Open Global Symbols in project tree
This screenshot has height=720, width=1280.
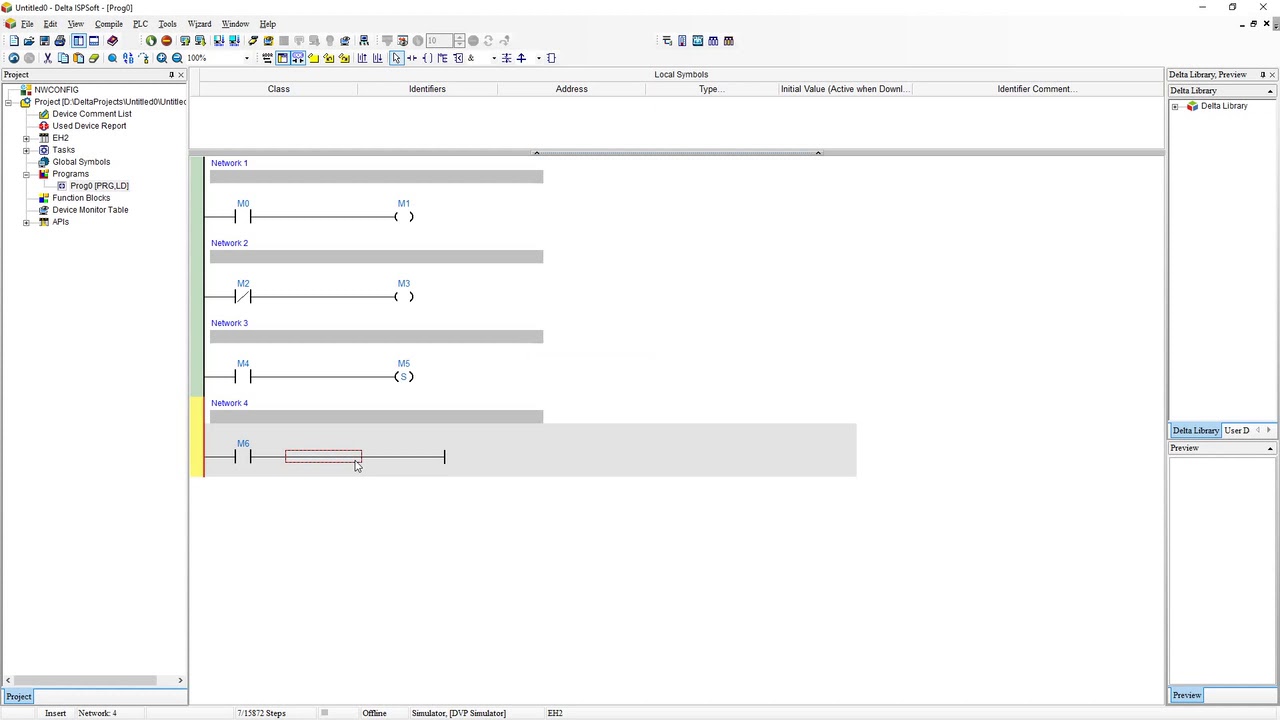point(81,162)
